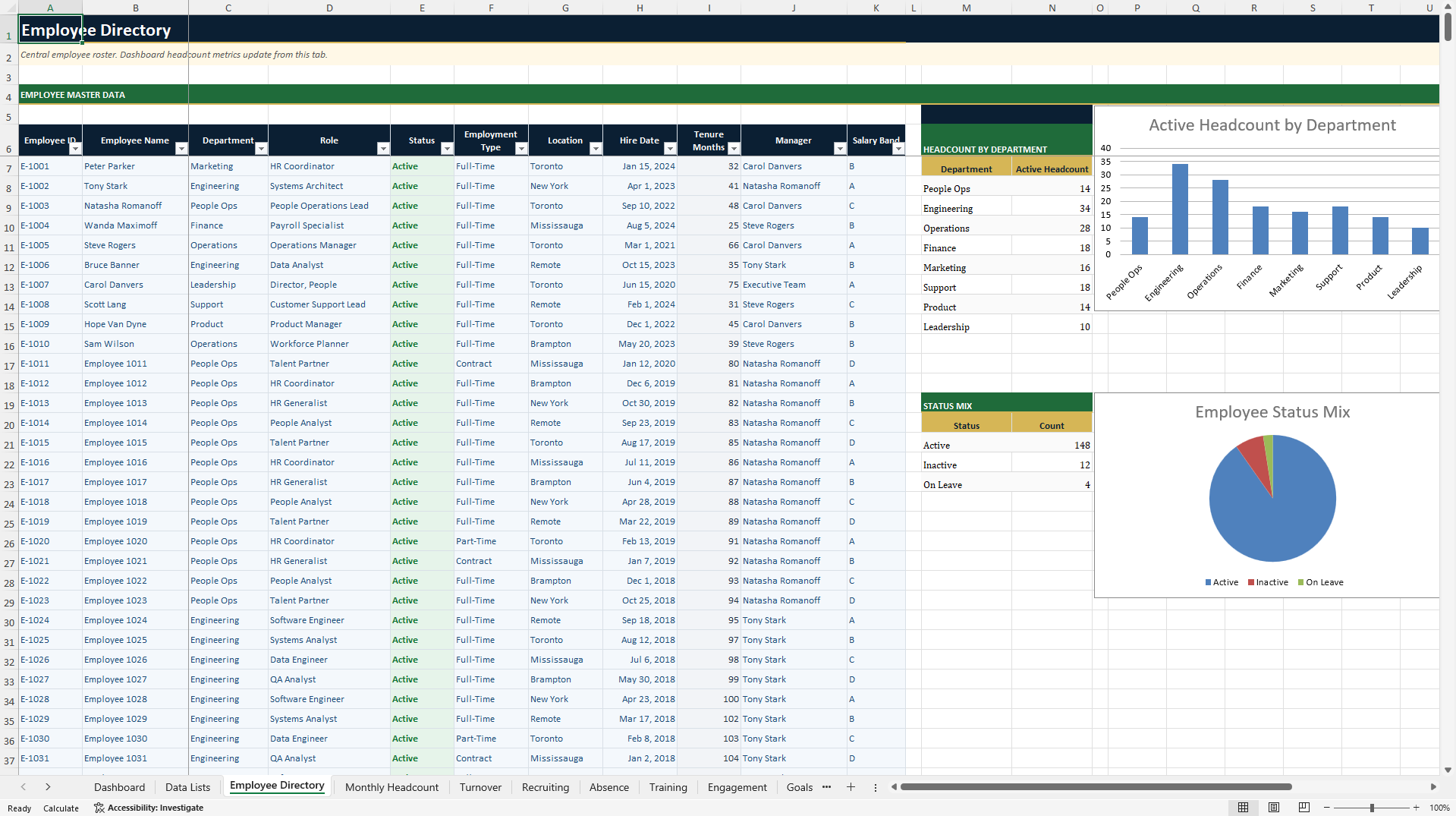Image resolution: width=1456 pixels, height=816 pixels.
Task: Go to the Absence sheet tab
Action: tap(609, 787)
